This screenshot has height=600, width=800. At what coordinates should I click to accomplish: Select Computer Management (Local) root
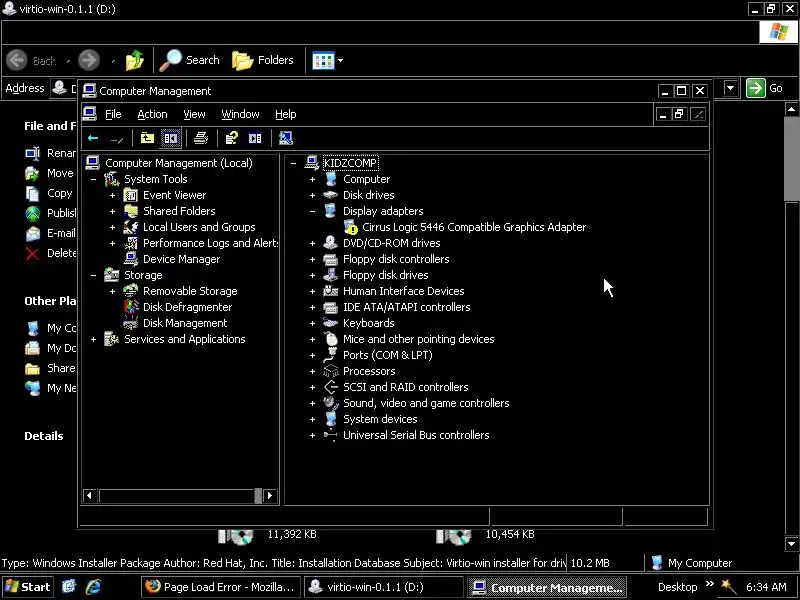pyautogui.click(x=179, y=163)
